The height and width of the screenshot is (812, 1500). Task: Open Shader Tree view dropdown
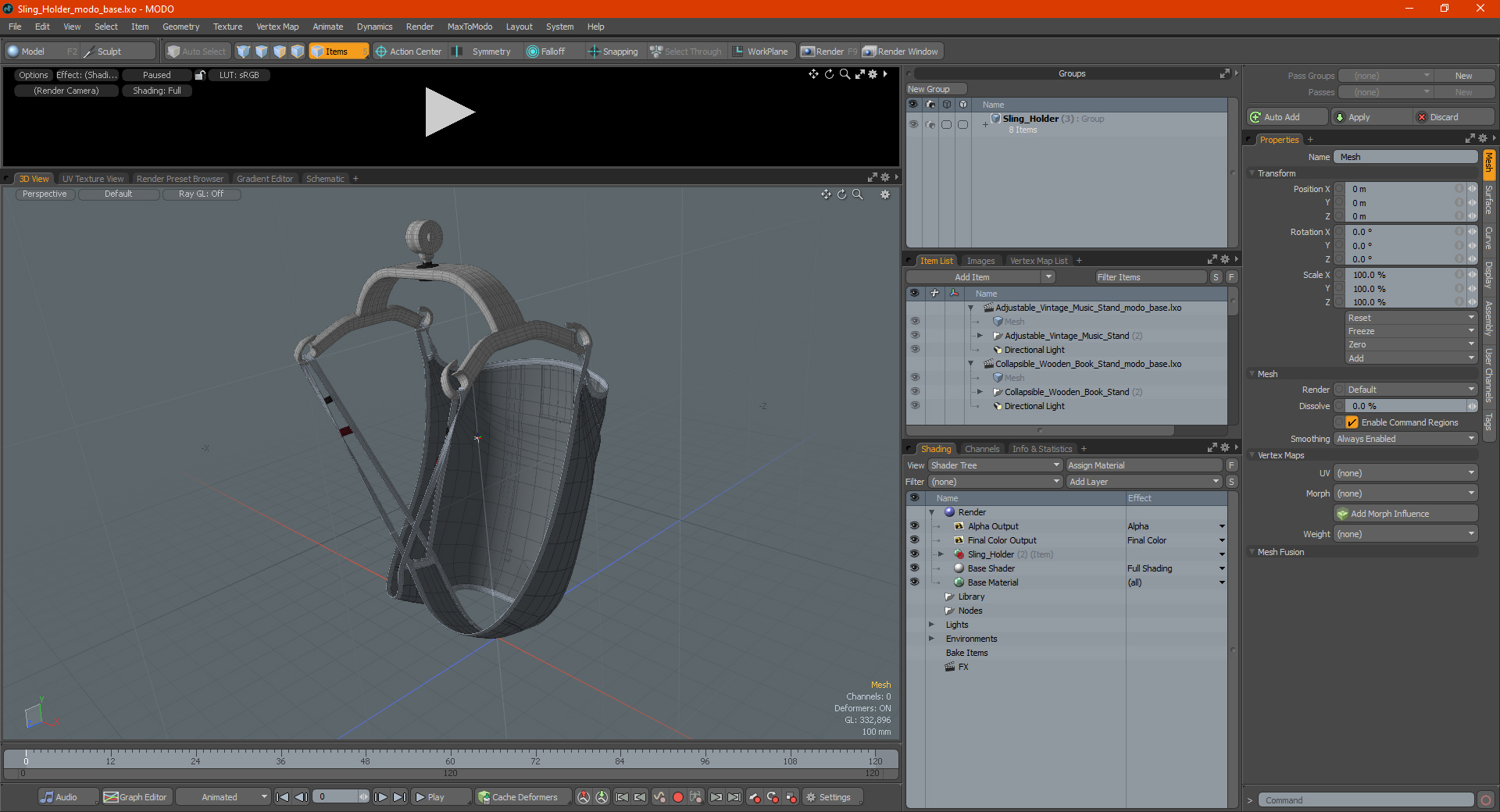(995, 465)
